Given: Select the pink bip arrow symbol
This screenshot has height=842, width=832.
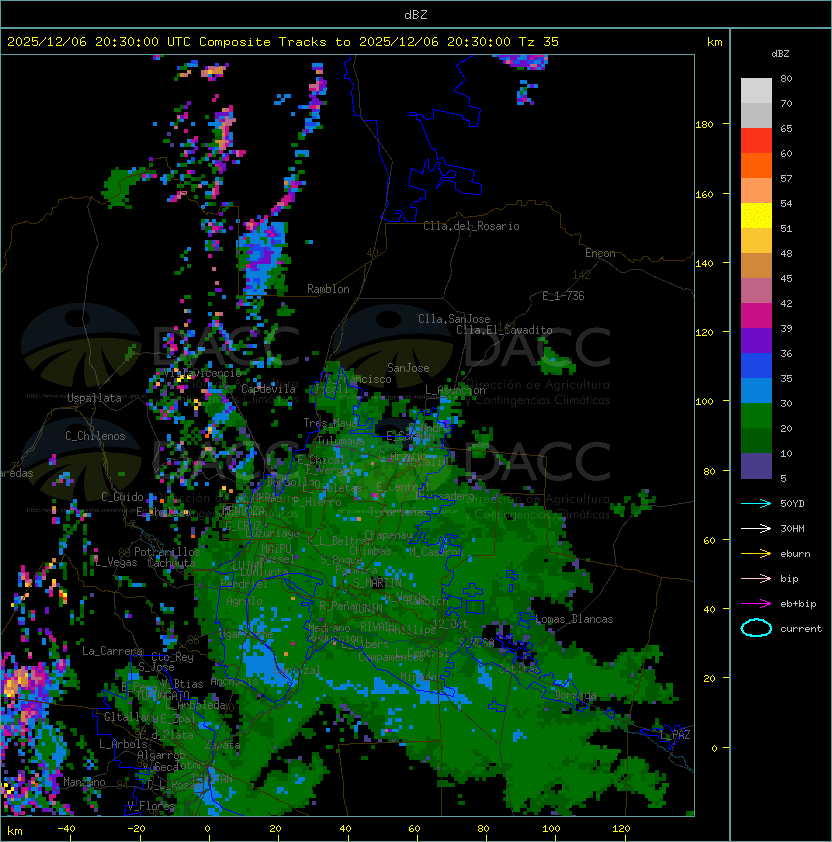Looking at the screenshot, I should (756, 579).
